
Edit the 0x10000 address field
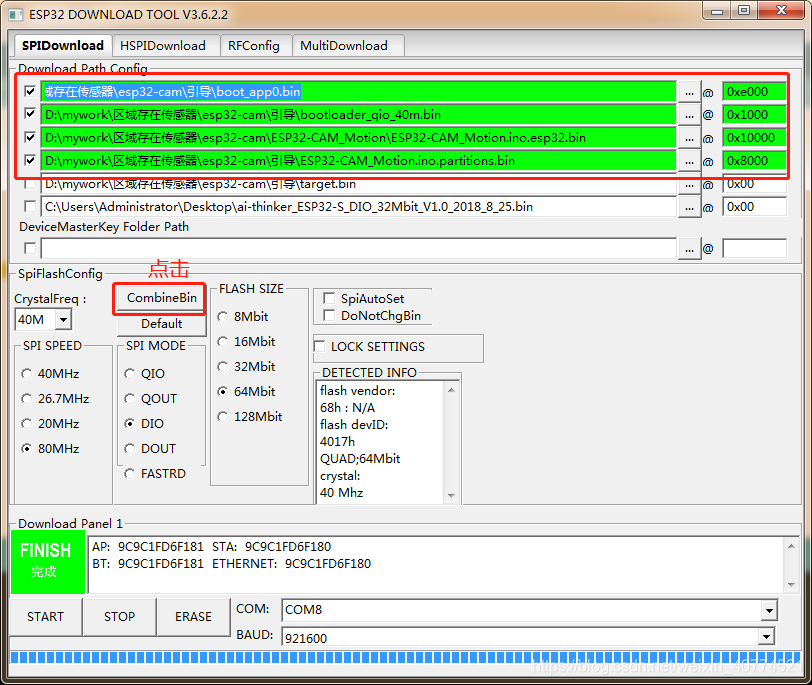pos(755,138)
